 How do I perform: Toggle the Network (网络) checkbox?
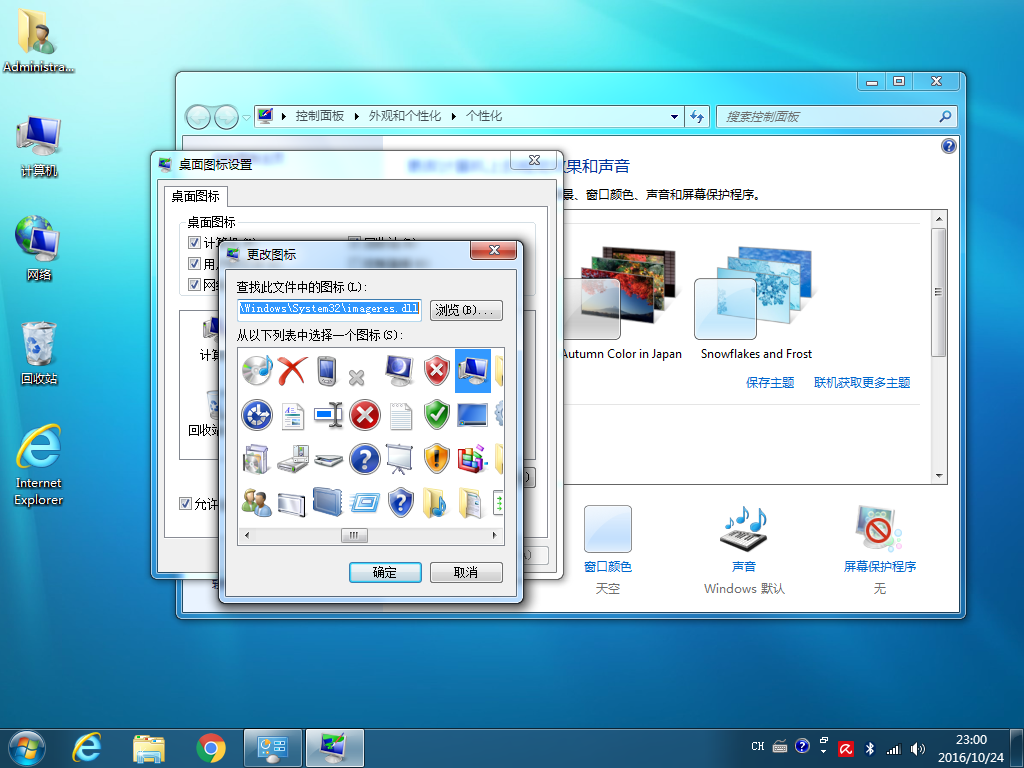pyautogui.click(x=194, y=284)
